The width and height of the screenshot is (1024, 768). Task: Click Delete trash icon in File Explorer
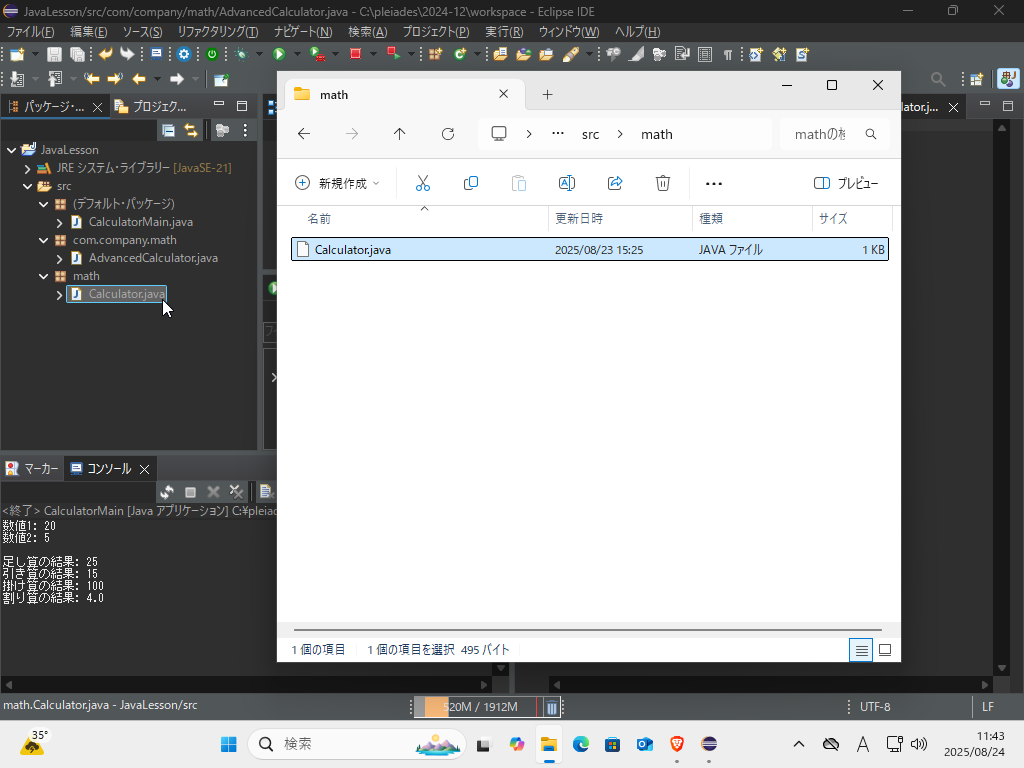pos(663,184)
